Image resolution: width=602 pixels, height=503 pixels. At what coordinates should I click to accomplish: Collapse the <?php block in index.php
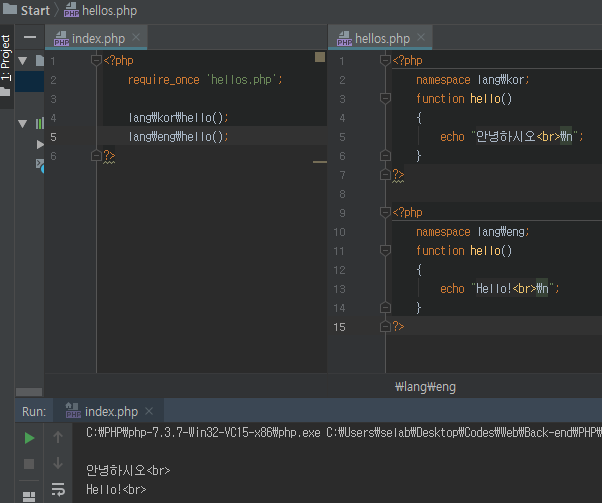(96, 60)
